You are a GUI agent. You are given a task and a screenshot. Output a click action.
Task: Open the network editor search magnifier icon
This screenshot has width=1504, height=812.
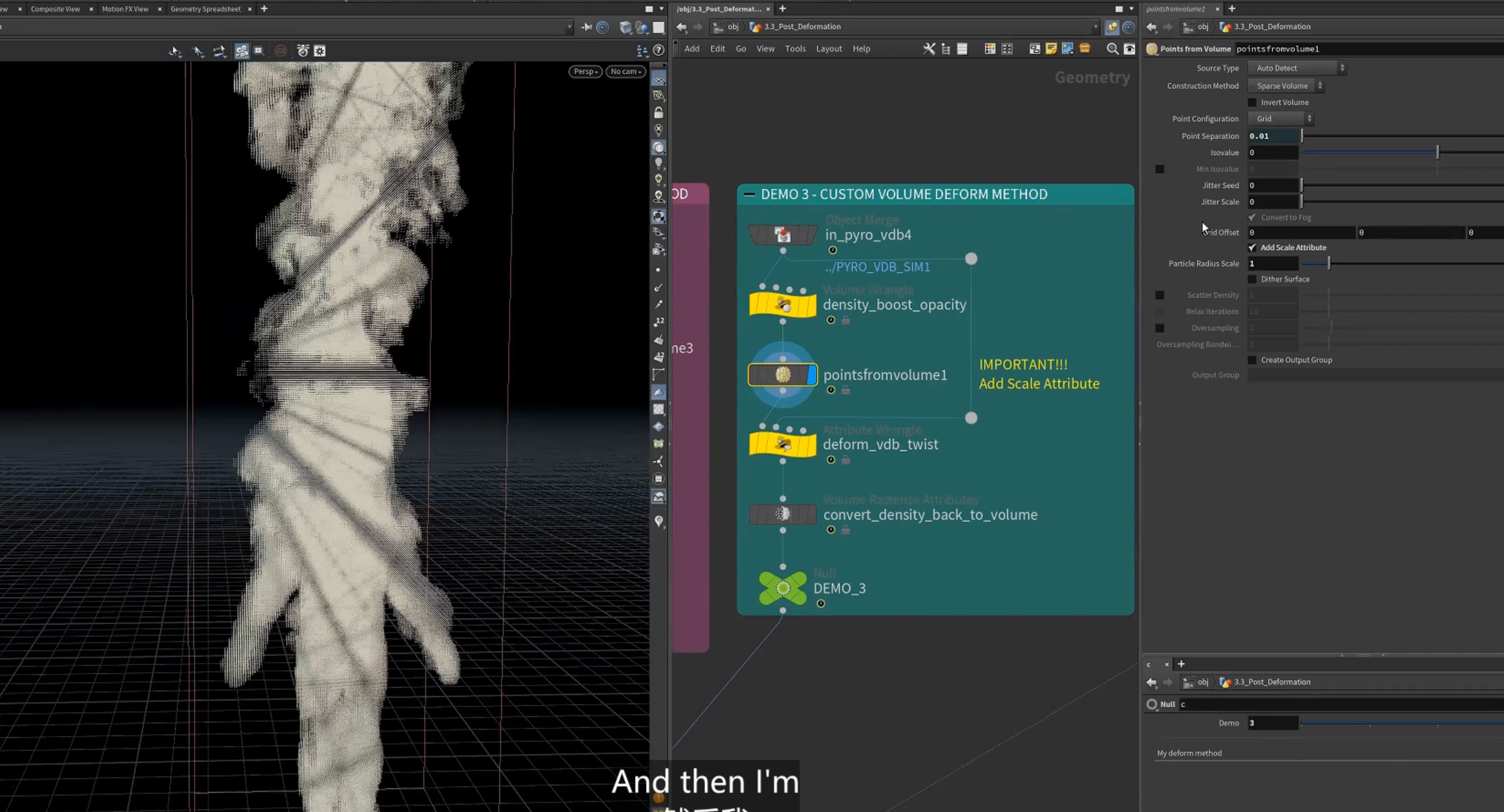(x=1112, y=49)
